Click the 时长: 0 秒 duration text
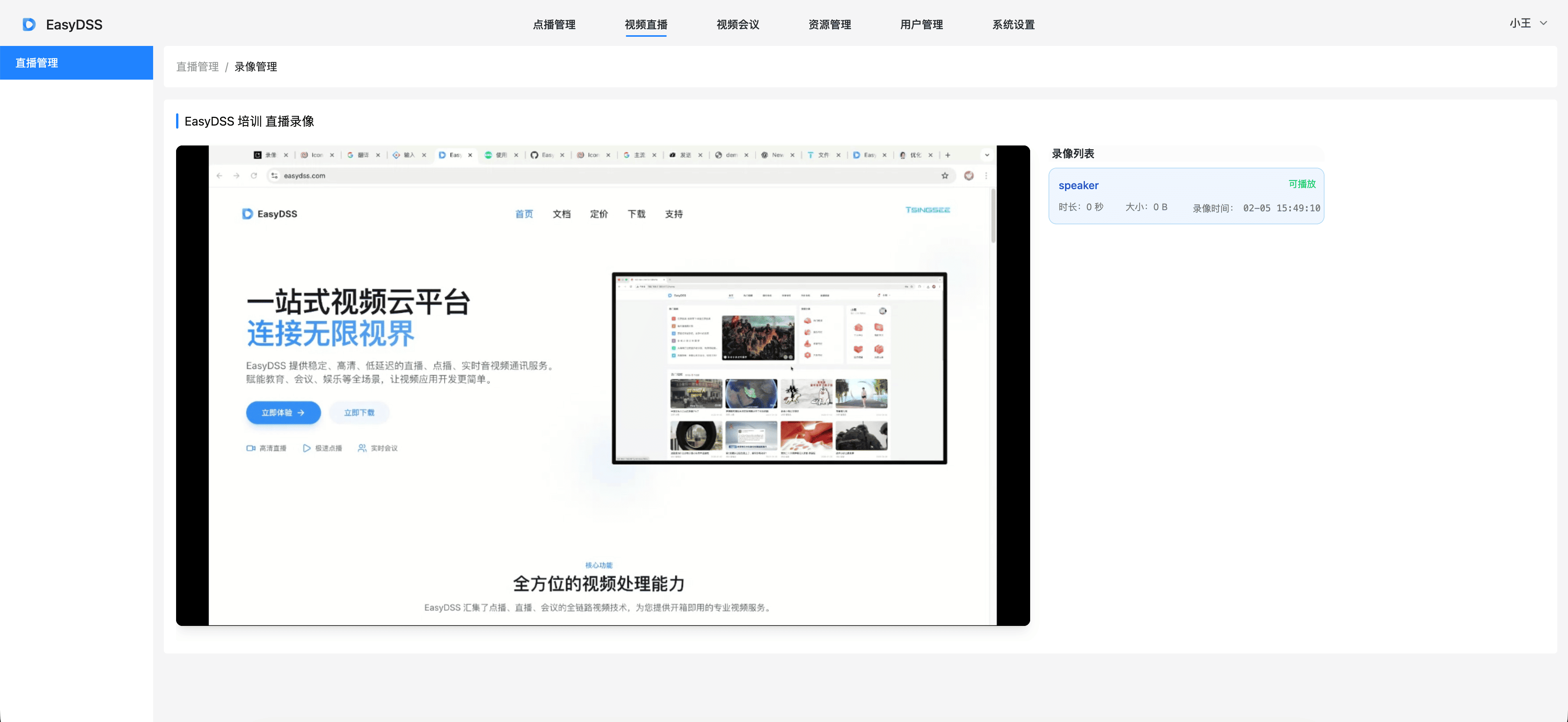Viewport: 1568px width, 722px height. (x=1081, y=207)
